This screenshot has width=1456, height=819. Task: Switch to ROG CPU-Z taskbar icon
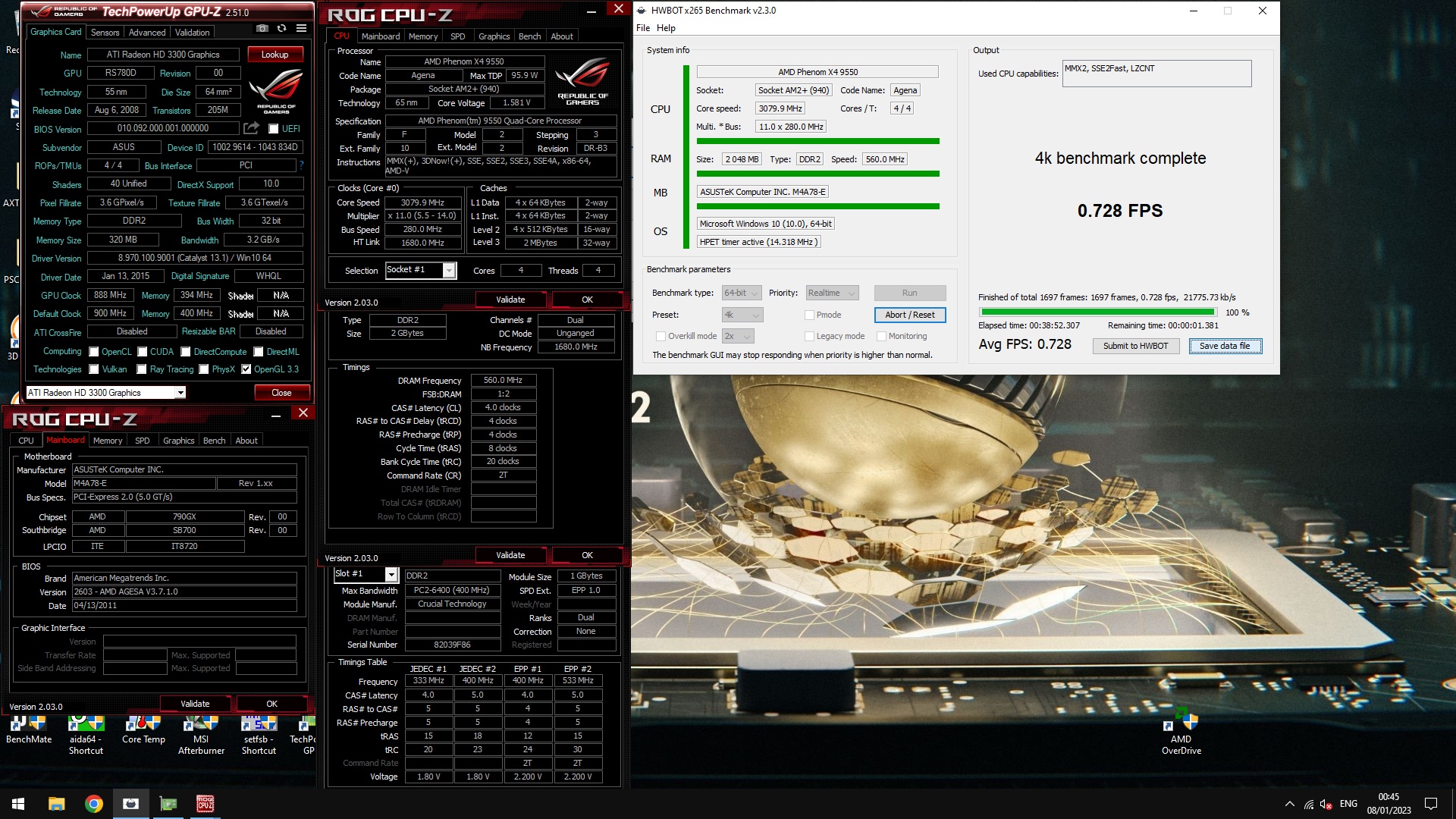205,804
